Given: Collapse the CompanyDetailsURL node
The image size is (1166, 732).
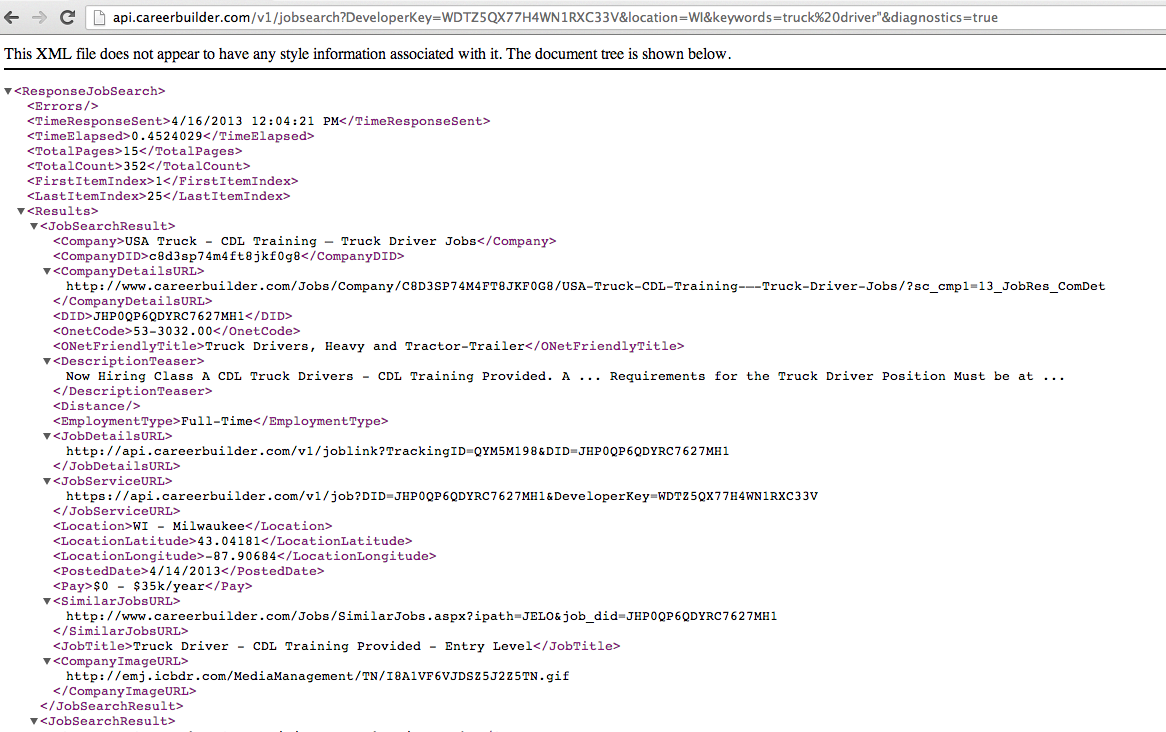Looking at the screenshot, I should tap(47, 272).
